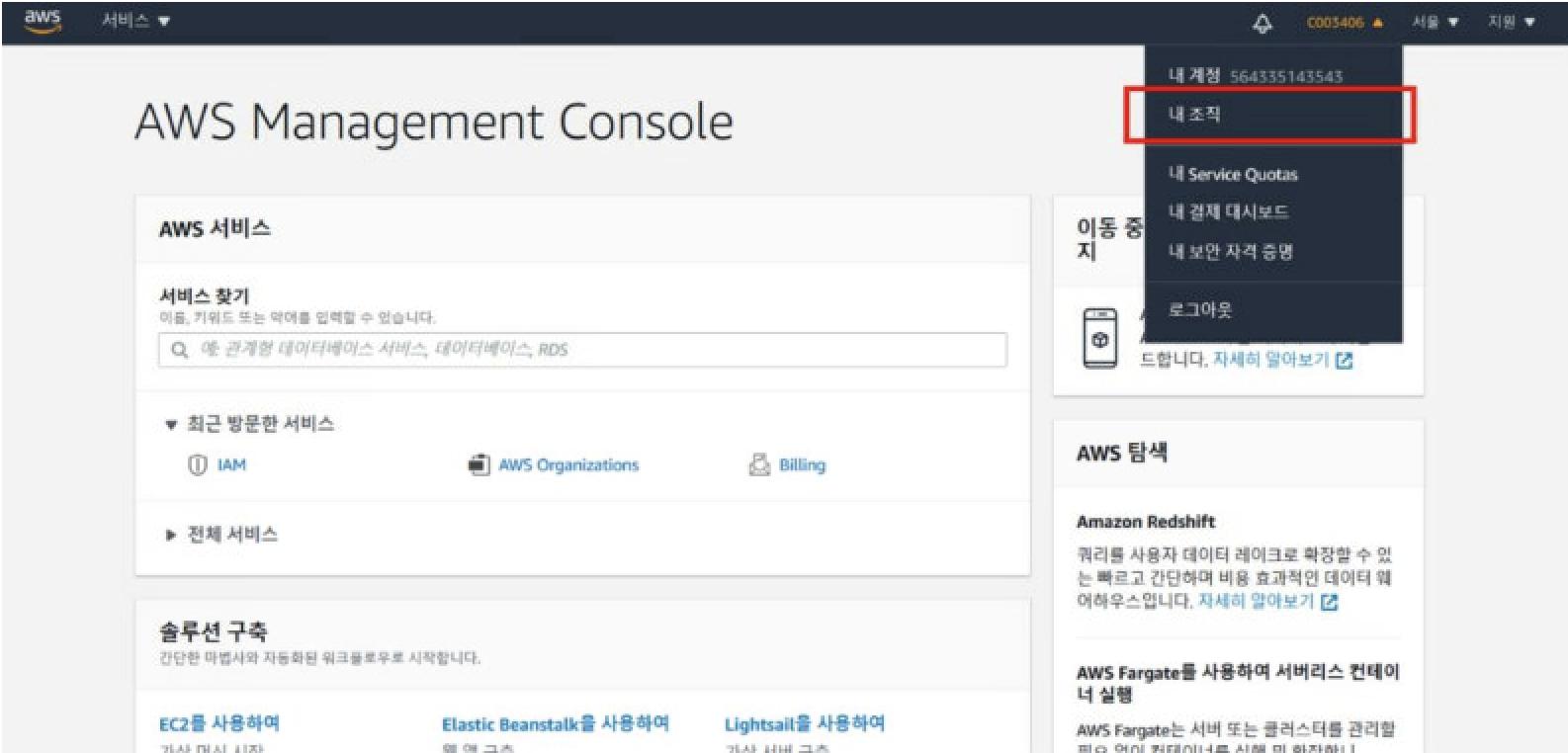Click the AWS Fargate를 사용하여 heading text
The width and height of the screenshot is (1568, 753).
(x=1238, y=683)
